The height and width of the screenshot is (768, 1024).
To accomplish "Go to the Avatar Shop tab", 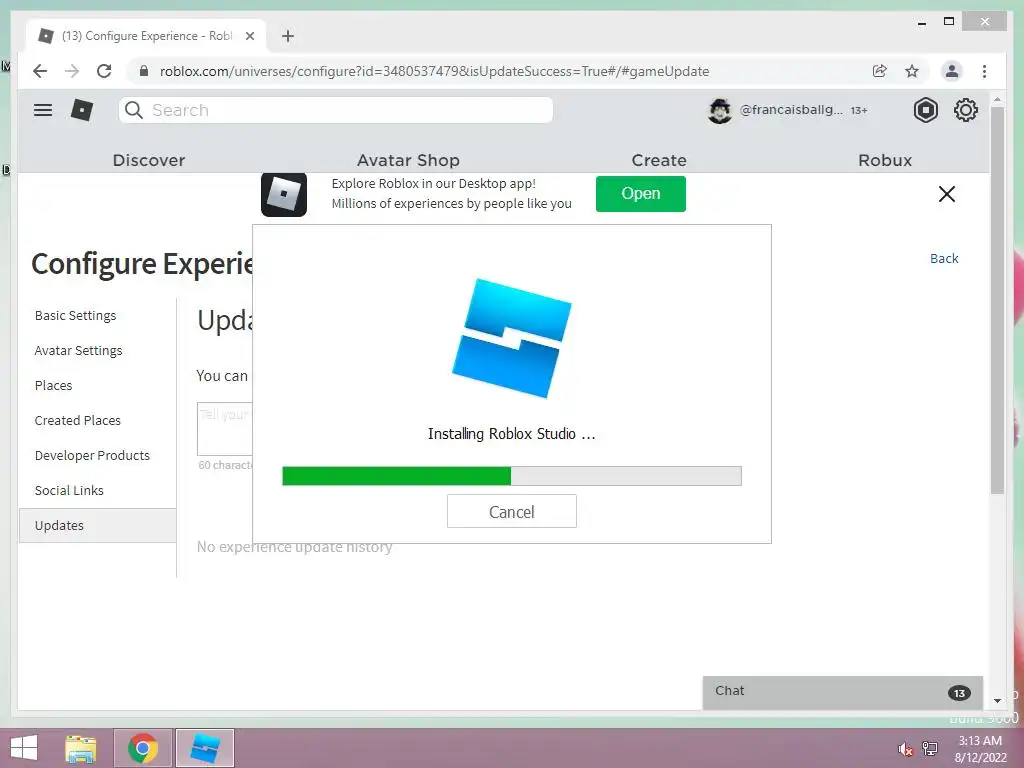I will point(408,160).
